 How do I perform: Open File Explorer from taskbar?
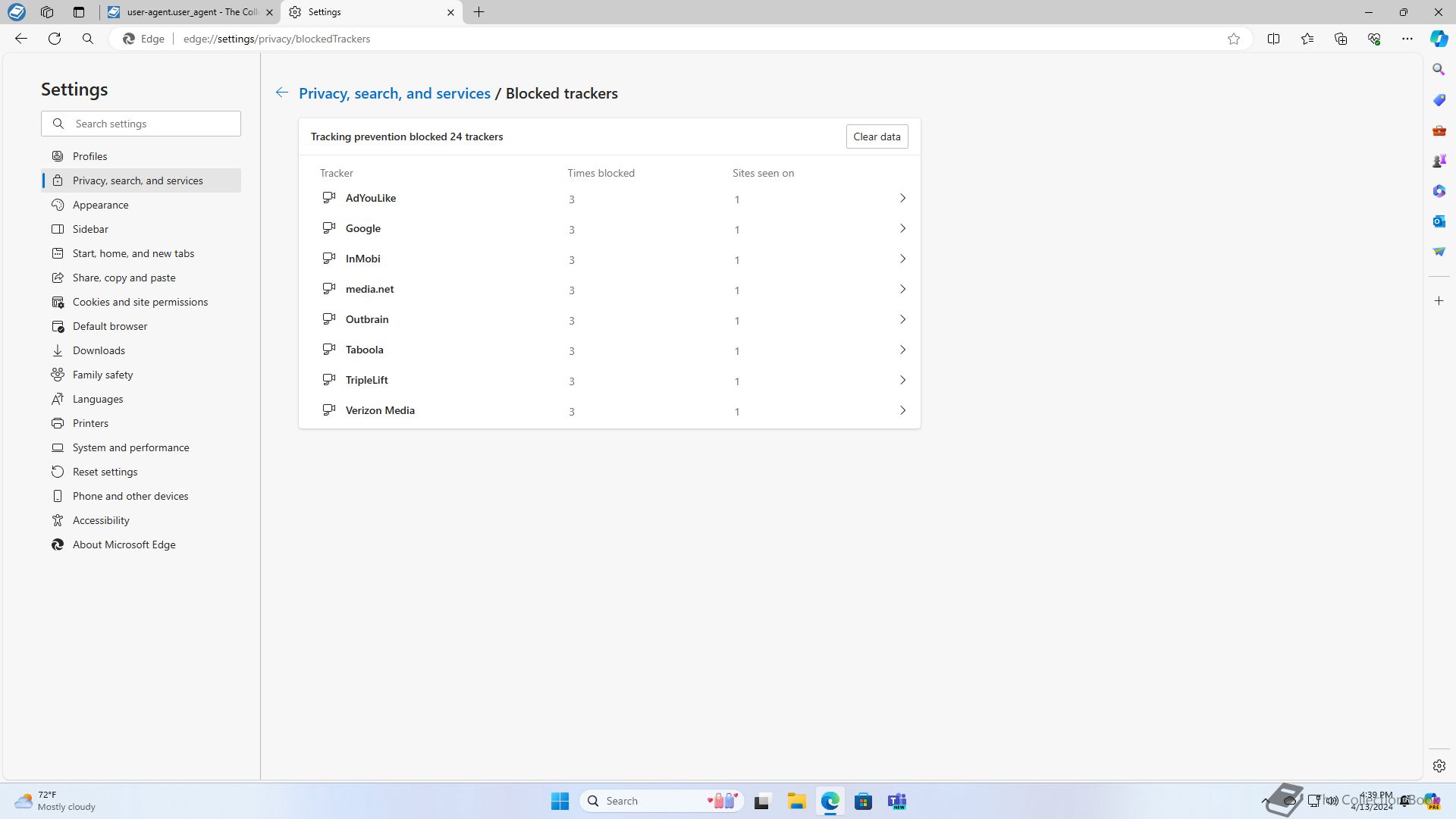[x=796, y=801]
